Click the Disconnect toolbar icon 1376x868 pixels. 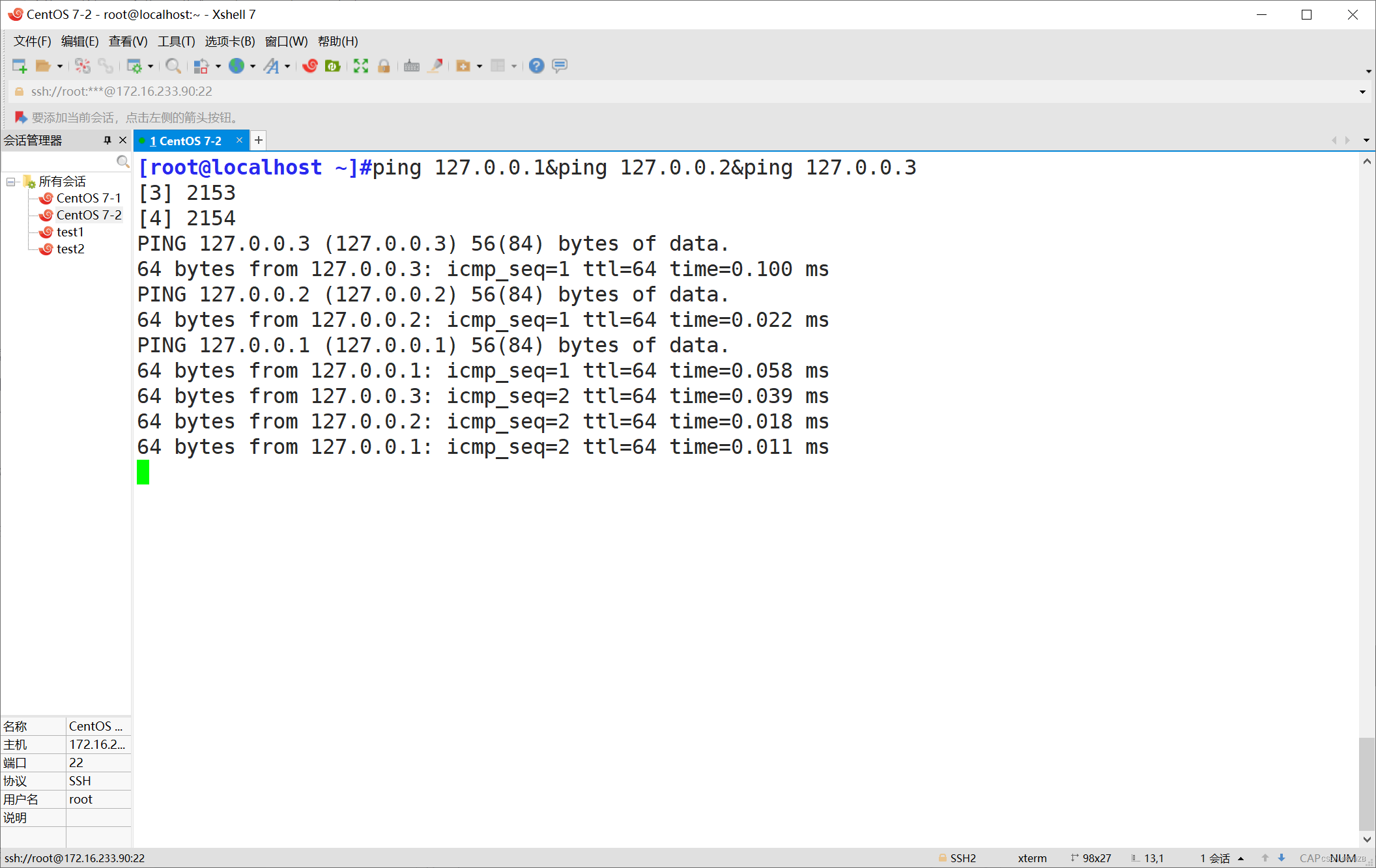[x=83, y=66]
